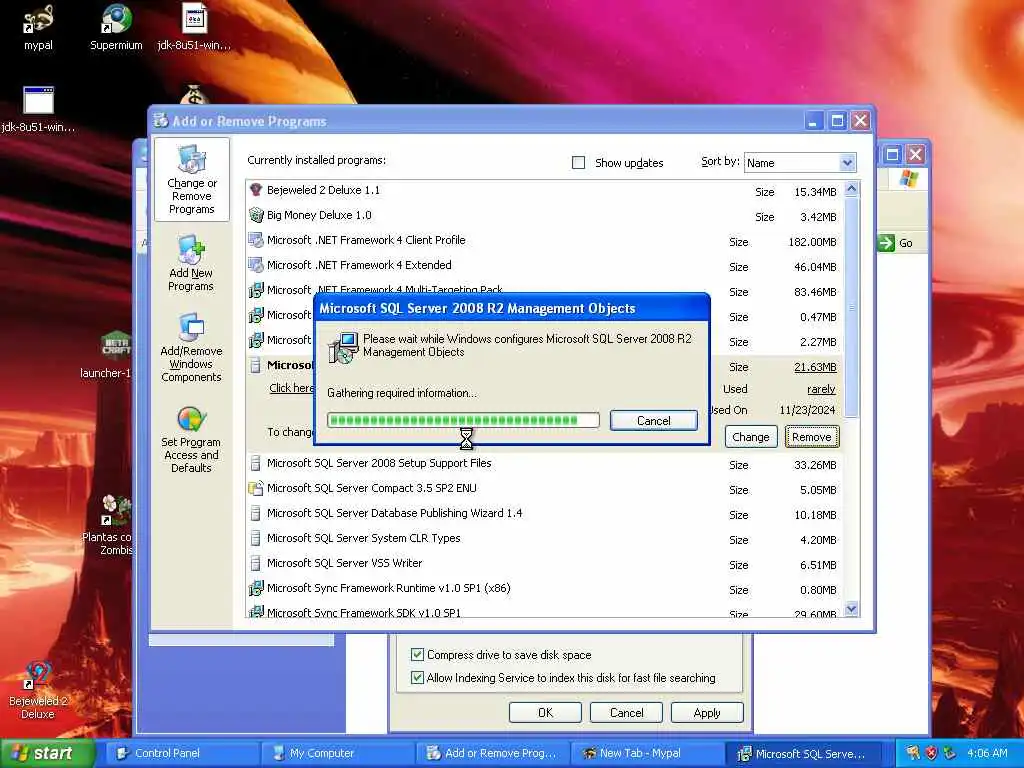
Task: Click the Change or Remove Programs sidebar icon
Action: click(191, 159)
